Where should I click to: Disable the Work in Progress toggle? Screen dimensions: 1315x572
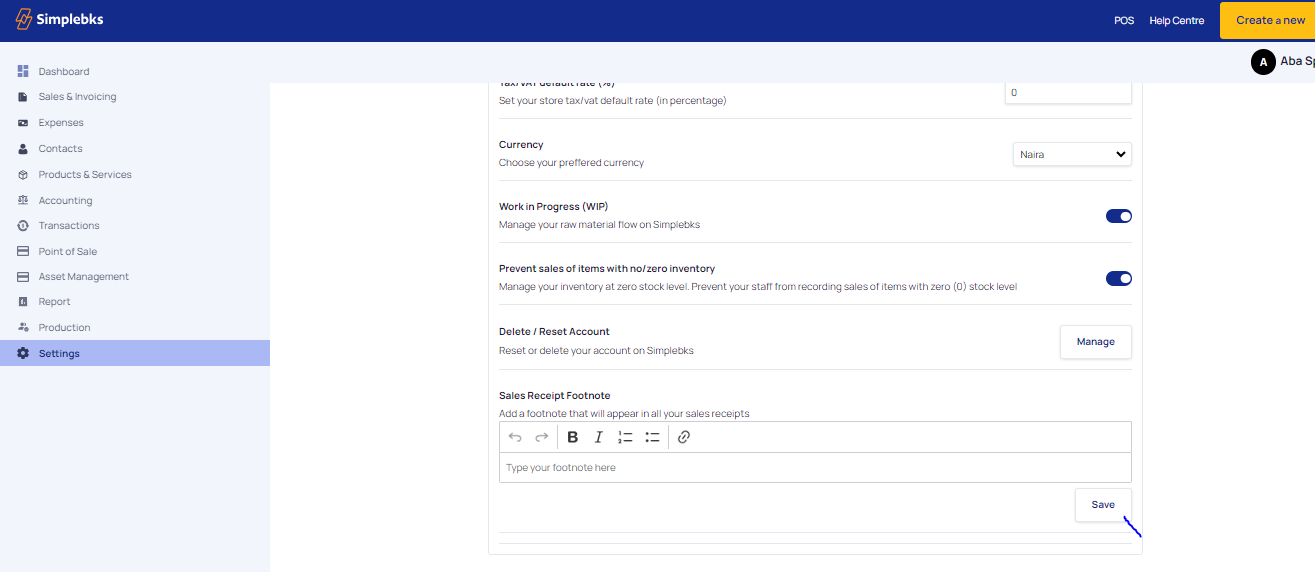1118,216
